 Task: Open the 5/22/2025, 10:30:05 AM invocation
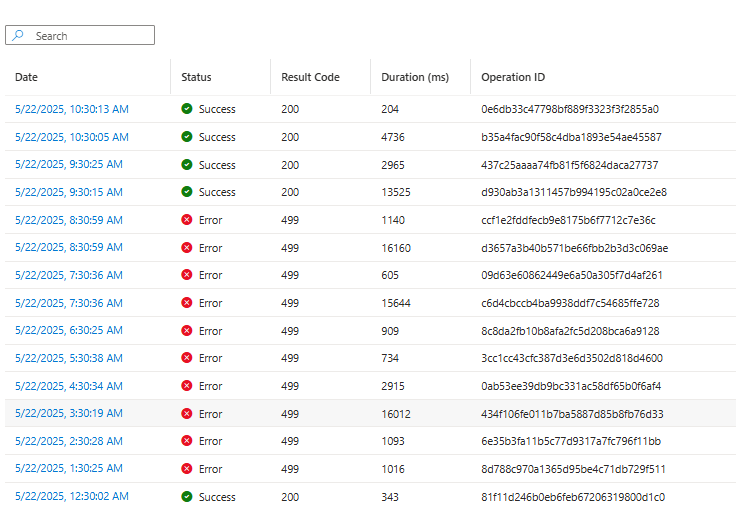72,137
